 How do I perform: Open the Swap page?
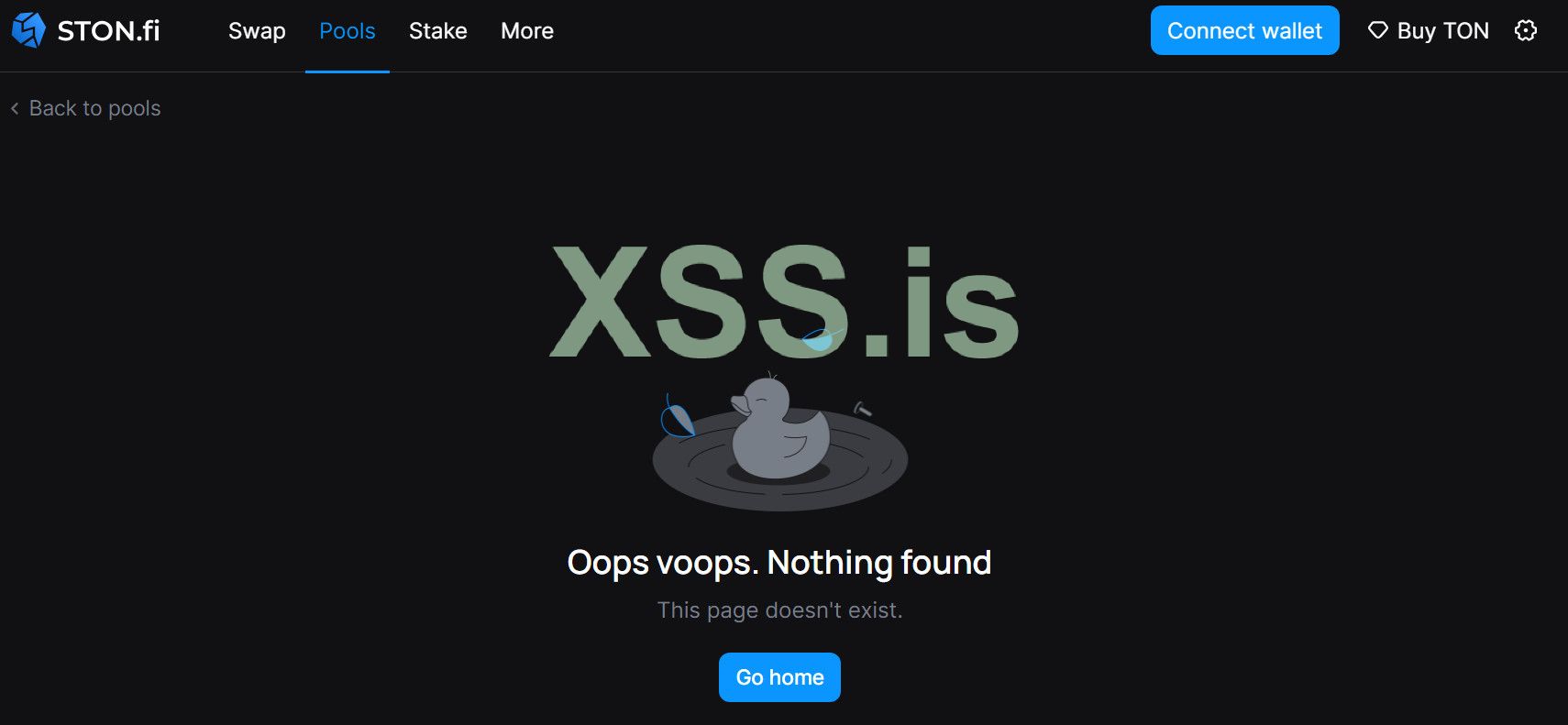tap(257, 31)
